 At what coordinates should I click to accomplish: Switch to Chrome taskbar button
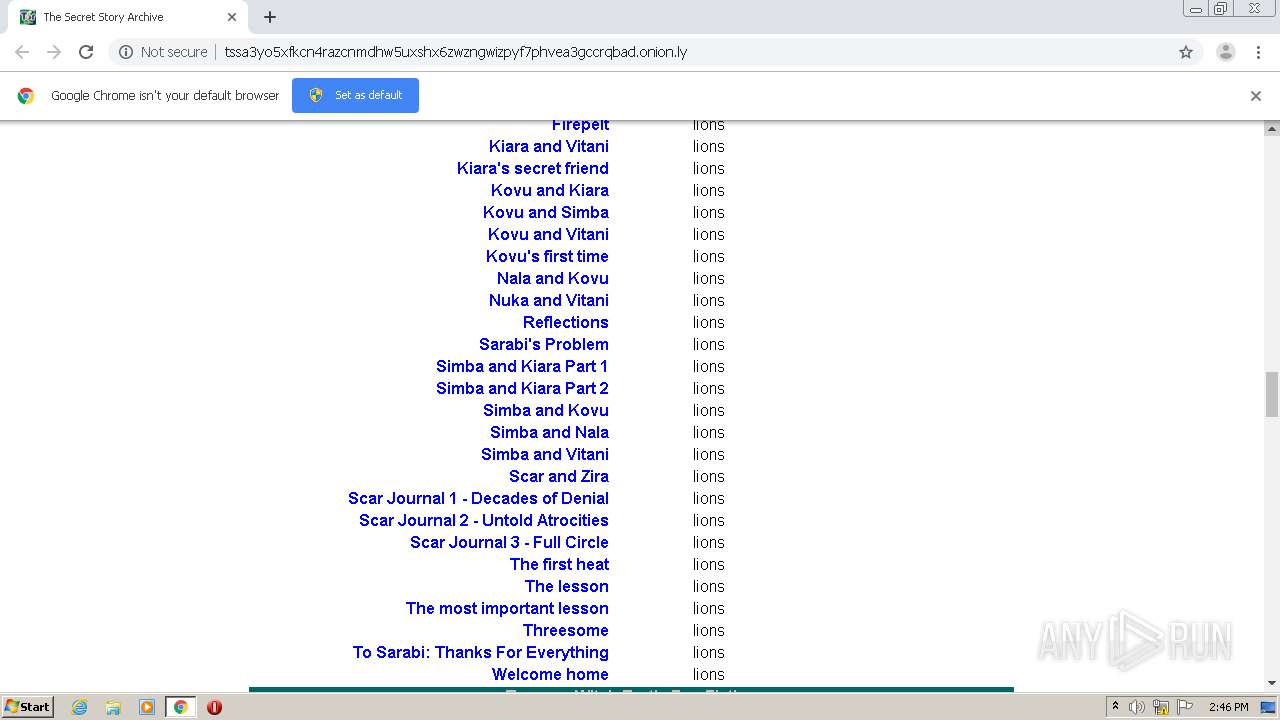pos(180,707)
